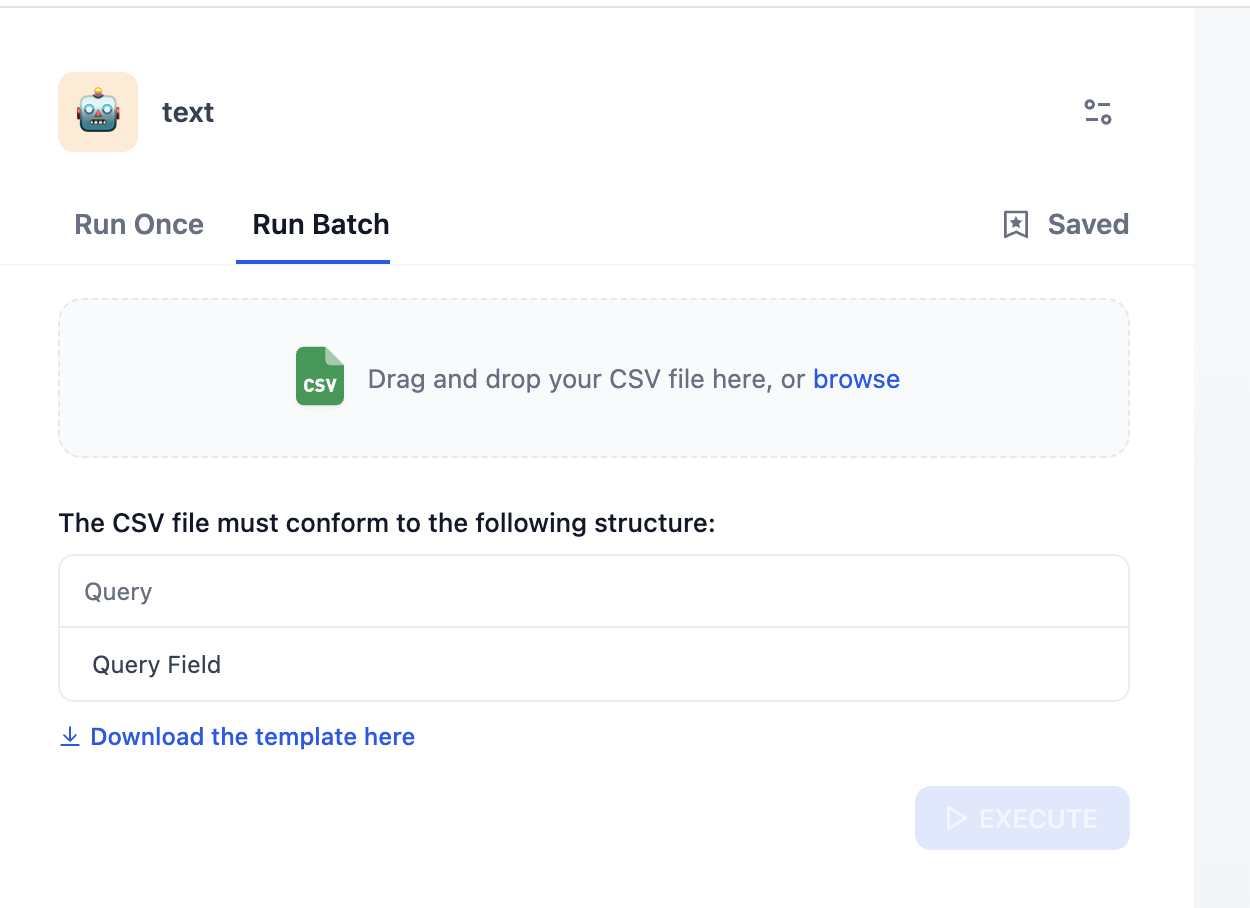
Task: Click Download the template here link
Action: pos(252,737)
